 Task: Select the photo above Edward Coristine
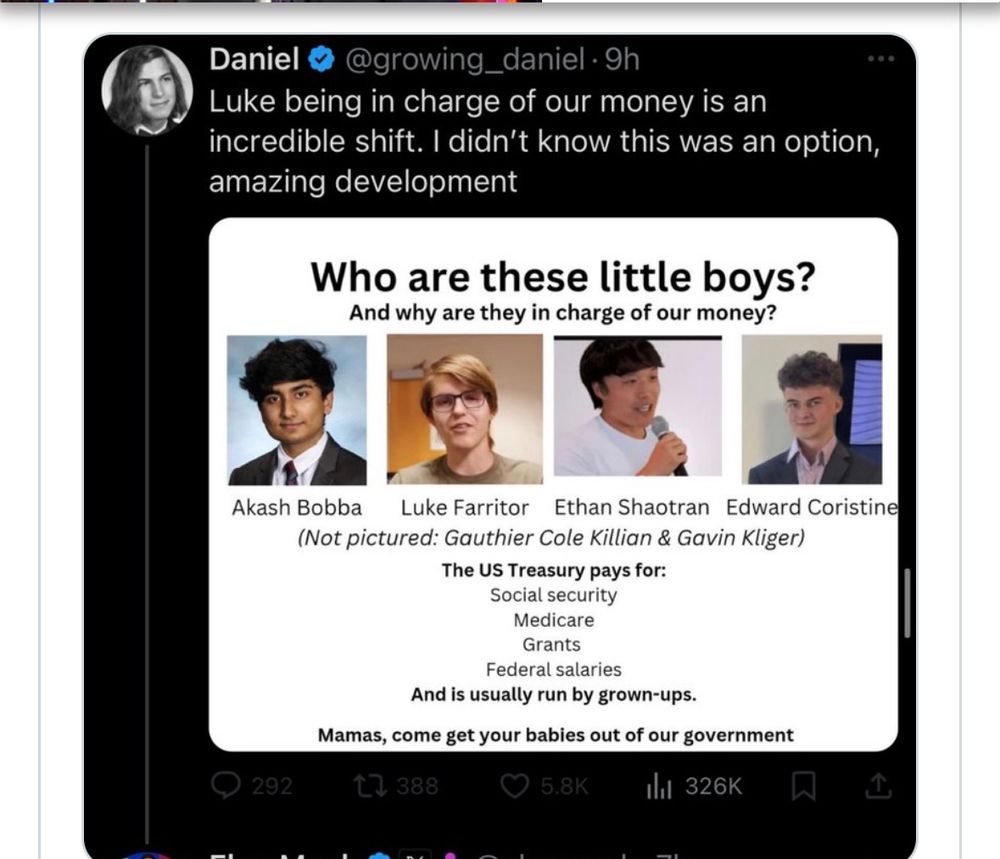[x=812, y=410]
